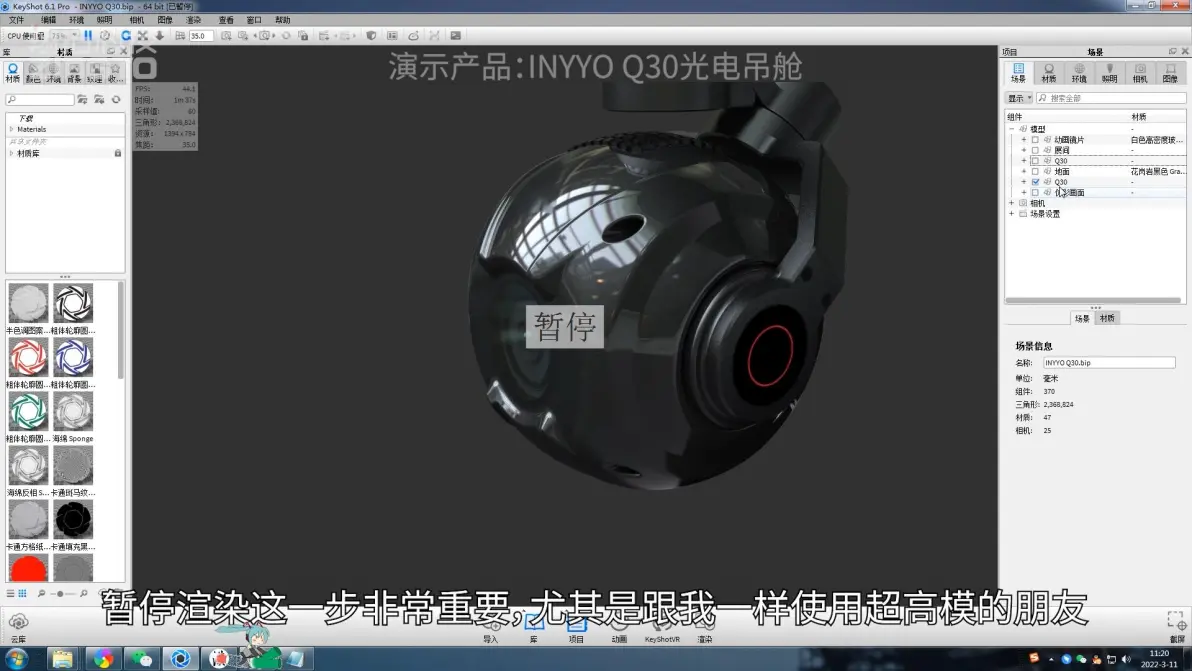The height and width of the screenshot is (671, 1192).
Task: Click the pause render icon in toolbar
Action: pyautogui.click(x=88, y=36)
